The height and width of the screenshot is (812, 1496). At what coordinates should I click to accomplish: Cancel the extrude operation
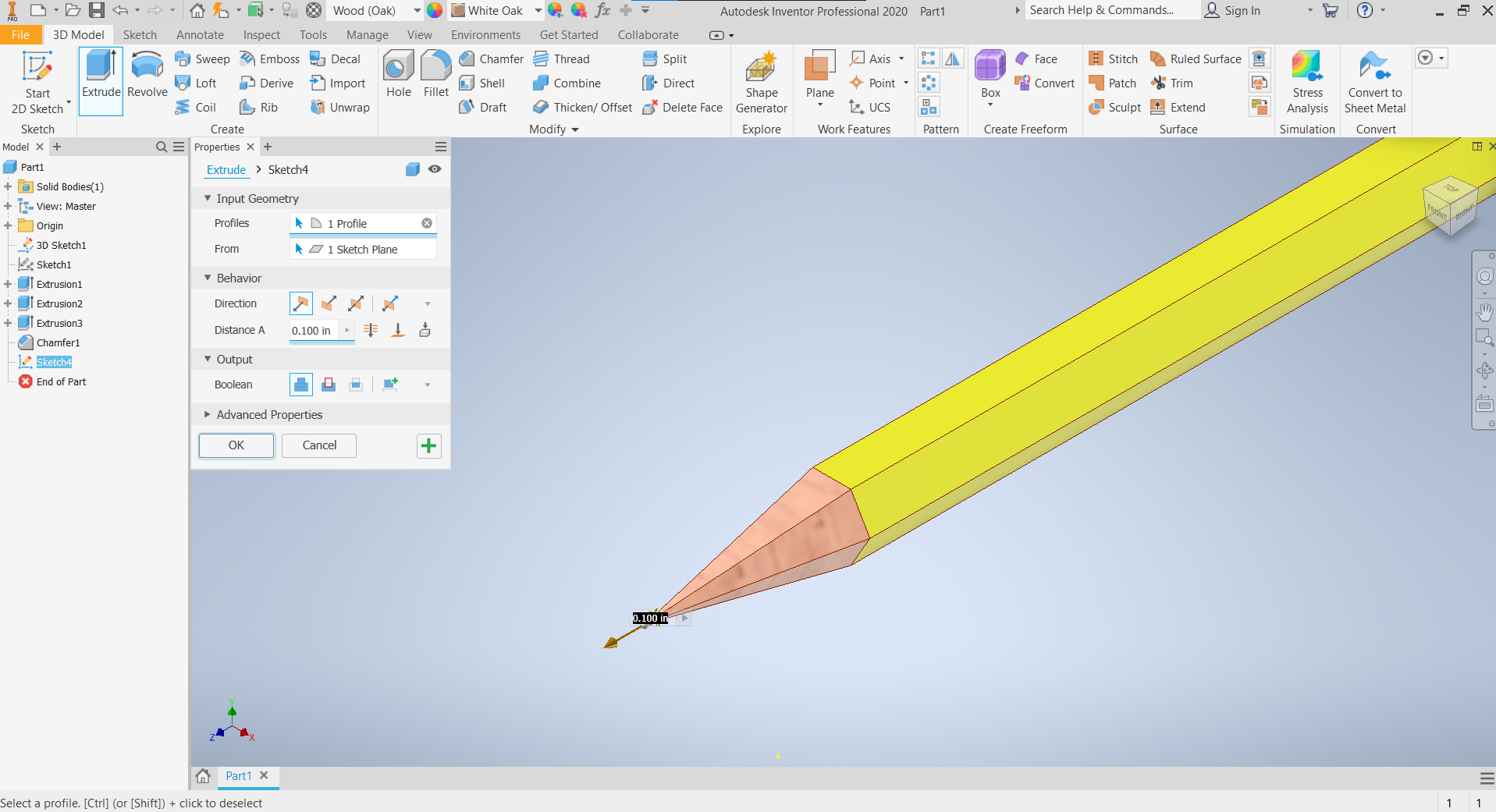[319, 445]
